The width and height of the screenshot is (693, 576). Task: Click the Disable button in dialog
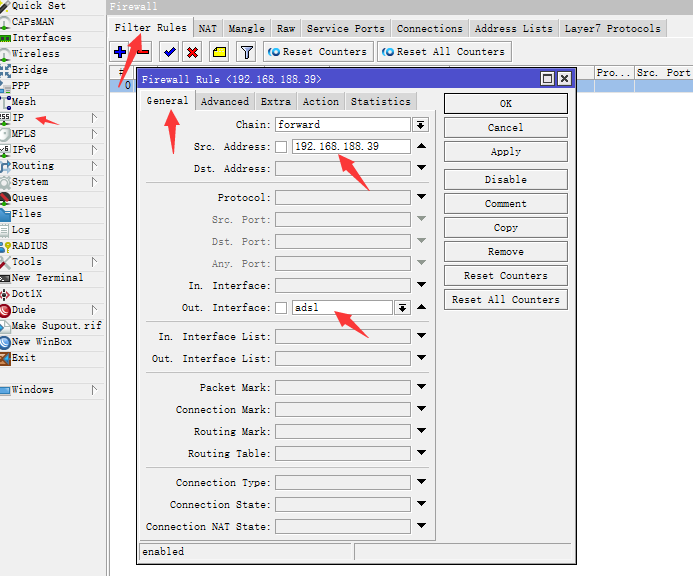point(506,179)
